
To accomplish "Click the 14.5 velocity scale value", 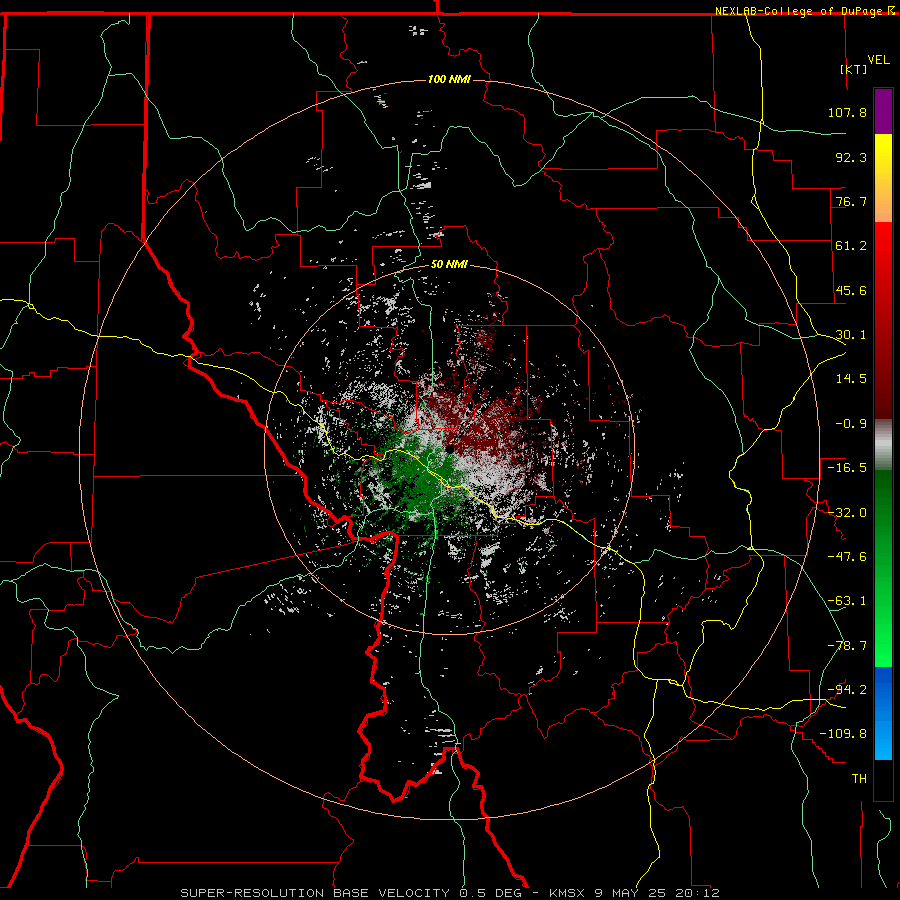I will click(851, 379).
